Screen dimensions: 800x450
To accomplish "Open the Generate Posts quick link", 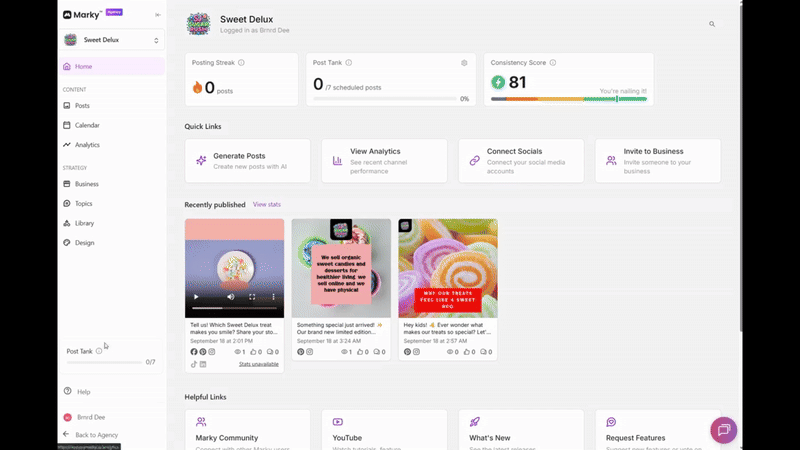I will coord(247,161).
